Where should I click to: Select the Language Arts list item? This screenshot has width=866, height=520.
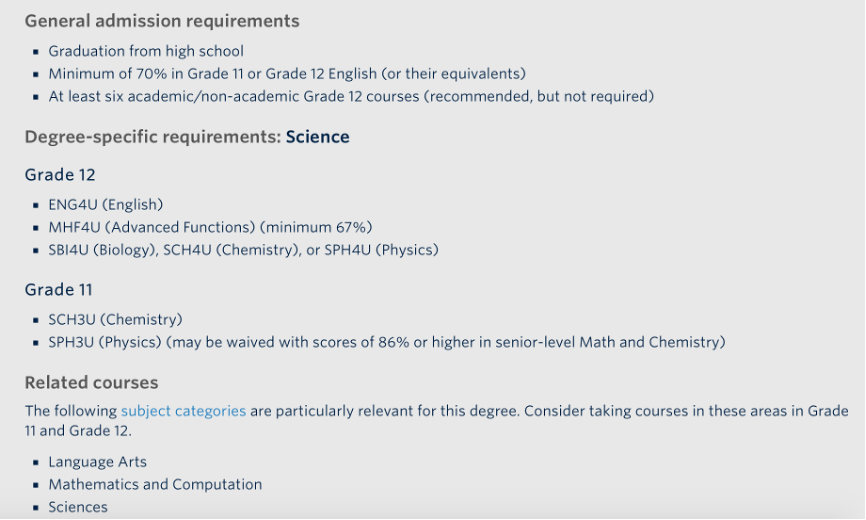[x=98, y=462]
